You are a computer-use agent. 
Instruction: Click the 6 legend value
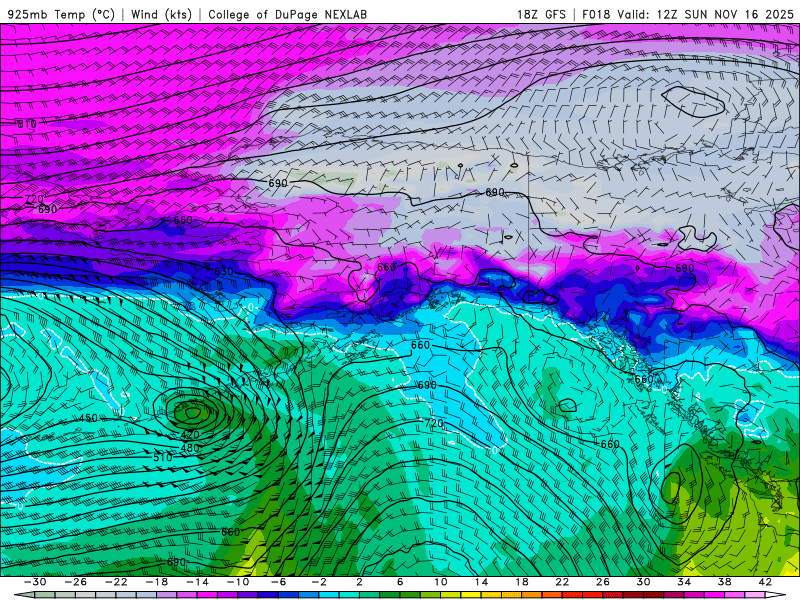[x=400, y=582]
